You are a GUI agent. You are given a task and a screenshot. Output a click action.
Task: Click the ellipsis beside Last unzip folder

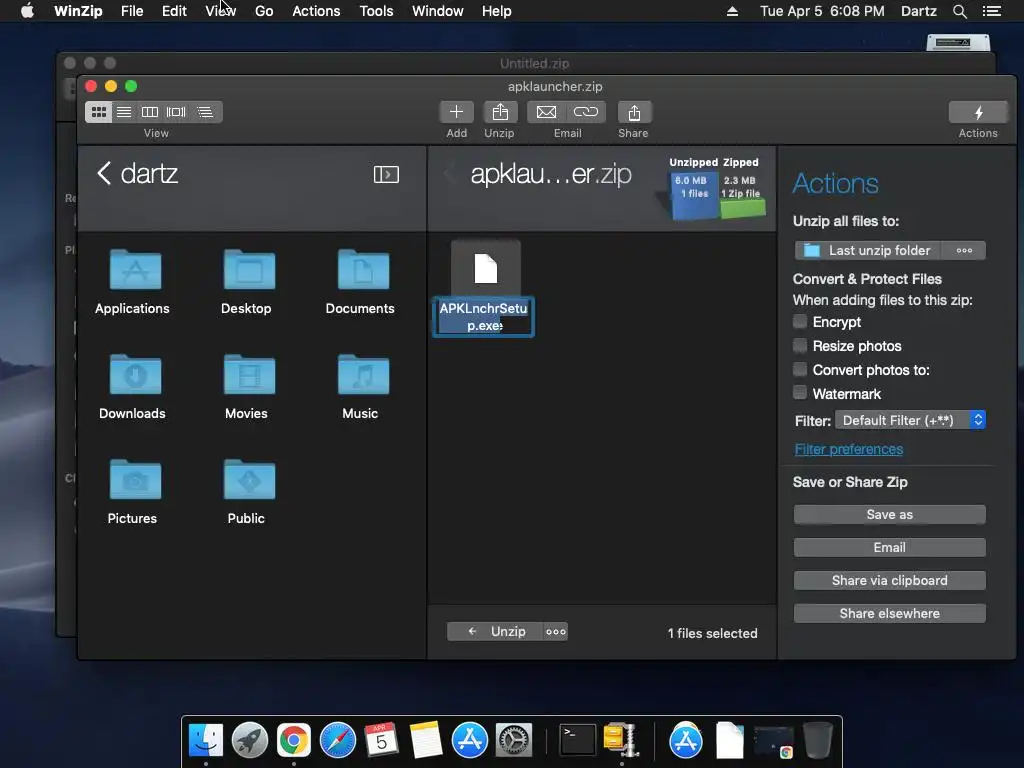click(964, 250)
